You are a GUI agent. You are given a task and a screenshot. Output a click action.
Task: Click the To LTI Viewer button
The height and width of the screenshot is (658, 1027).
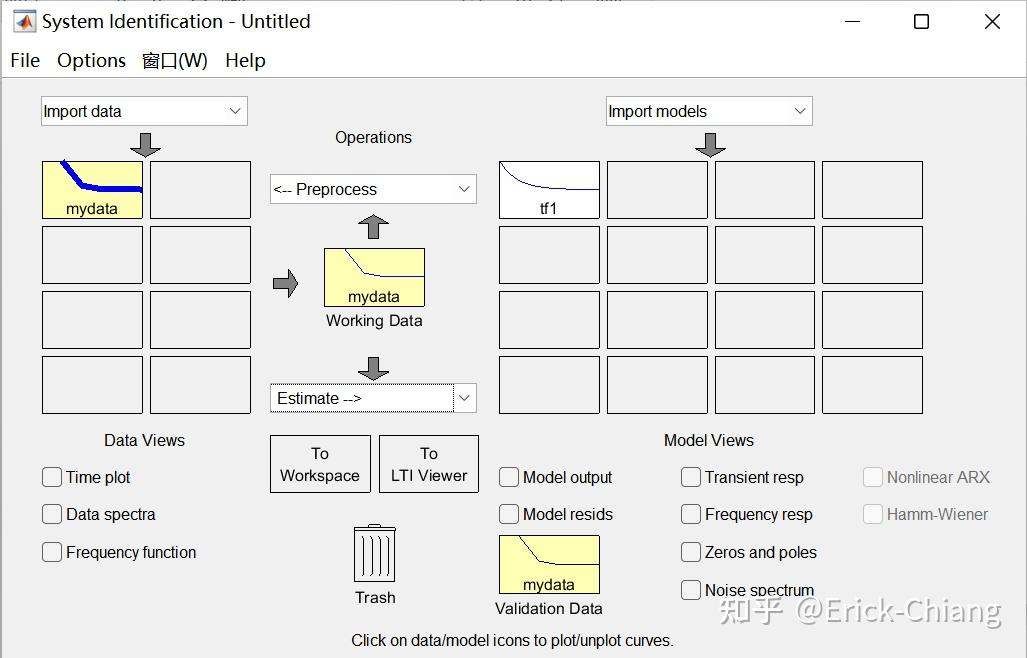point(429,464)
